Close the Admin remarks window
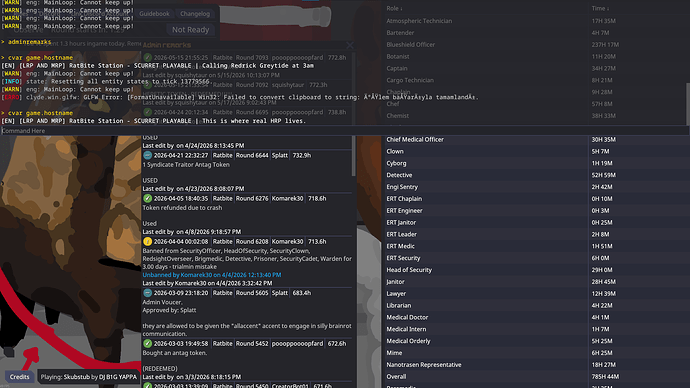 (x=350, y=45)
